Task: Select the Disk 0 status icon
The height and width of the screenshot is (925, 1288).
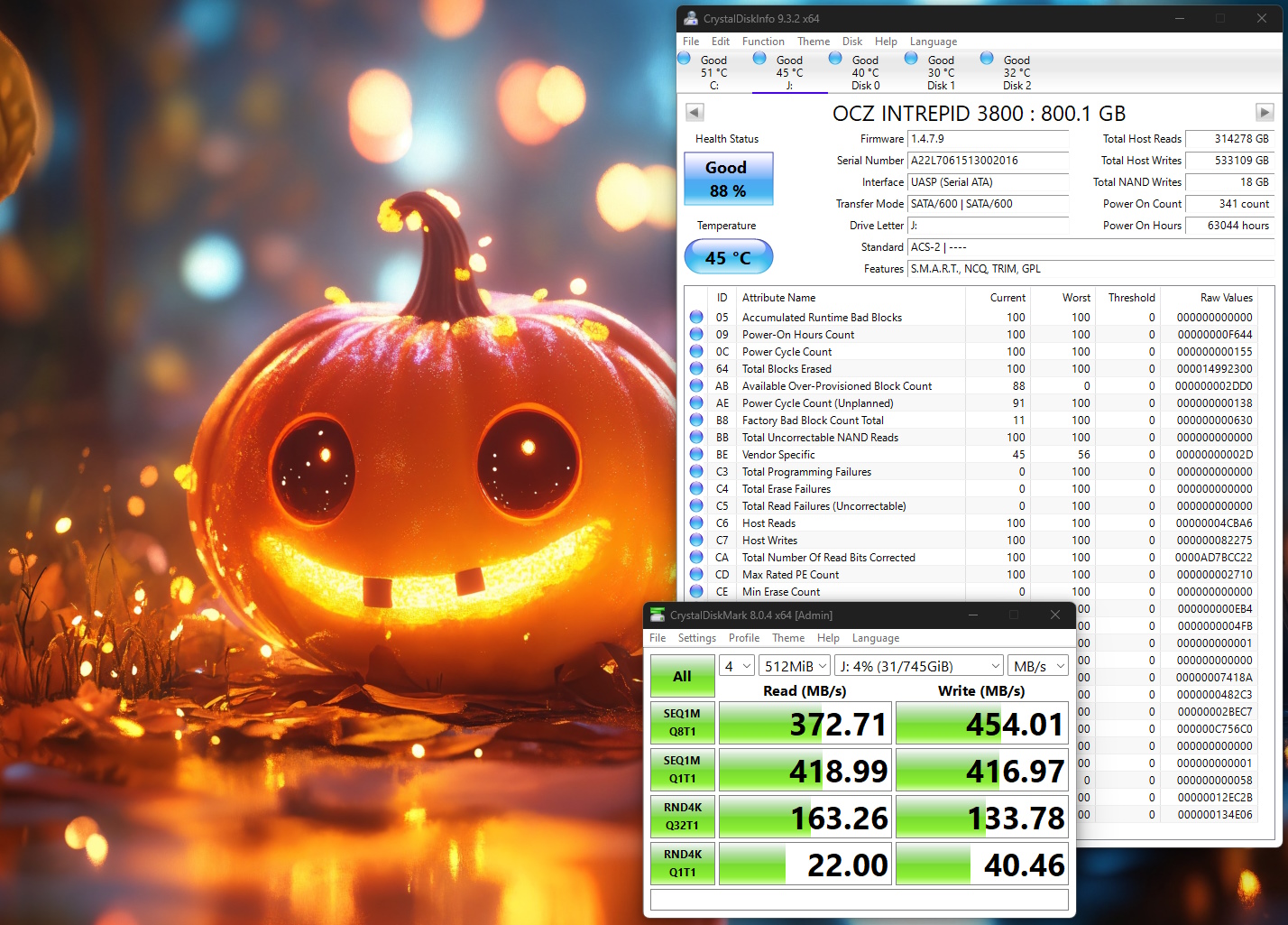Action: tap(836, 59)
